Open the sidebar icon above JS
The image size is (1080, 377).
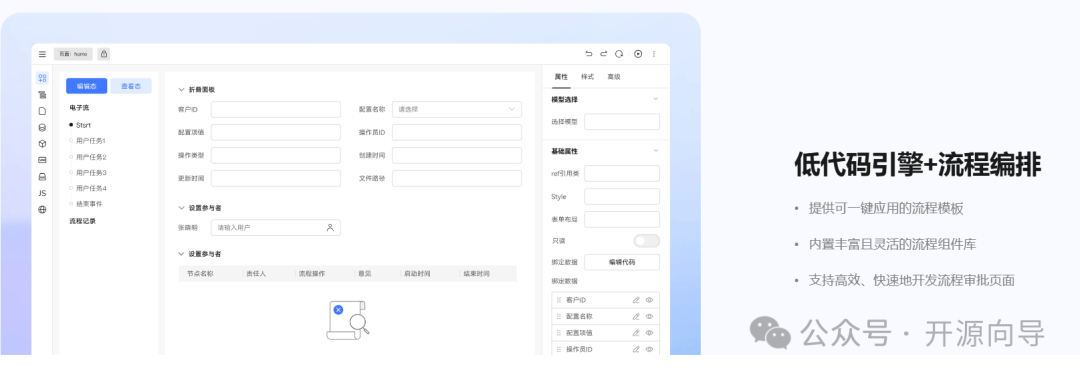click(x=43, y=176)
